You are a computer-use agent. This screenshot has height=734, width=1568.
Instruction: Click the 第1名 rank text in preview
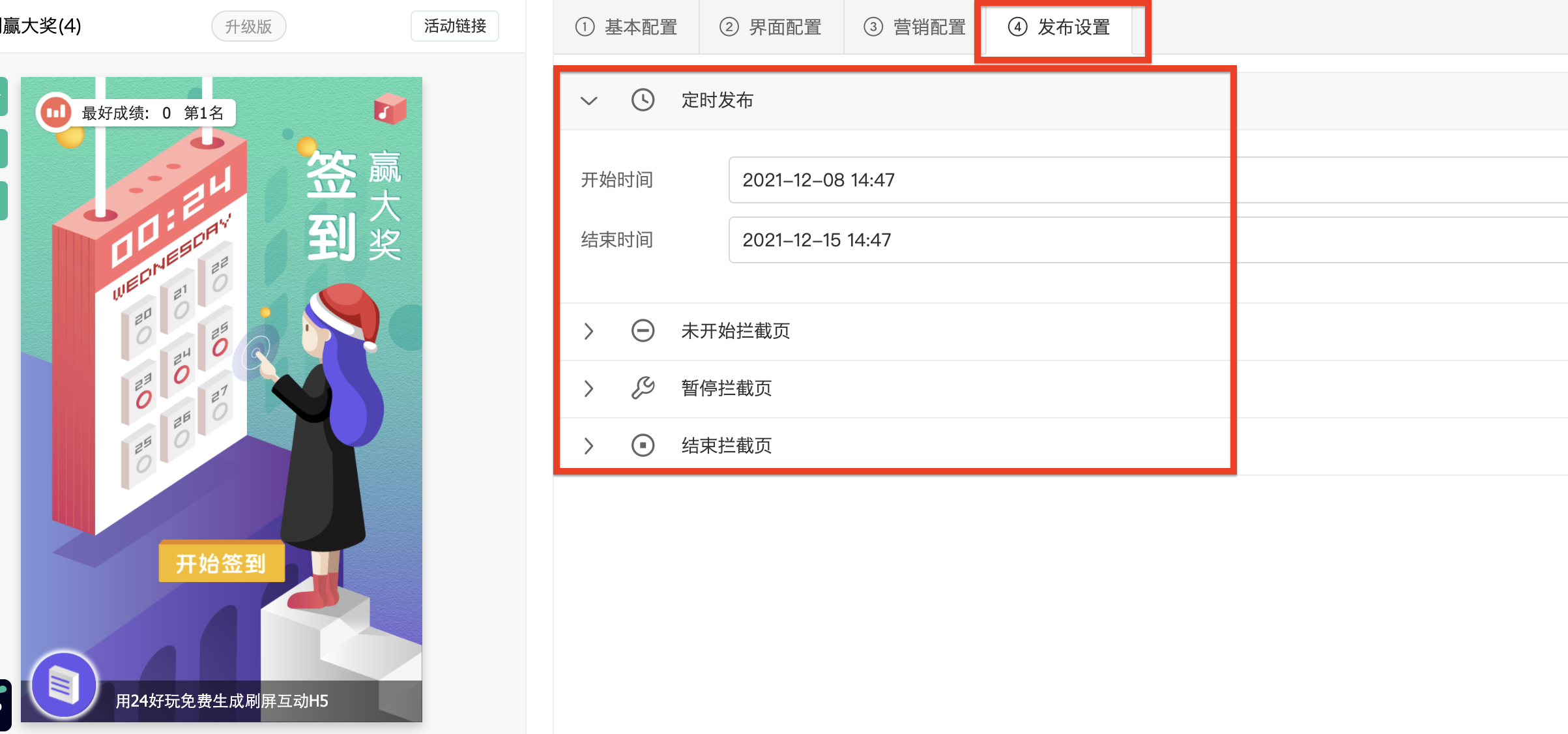(x=204, y=113)
